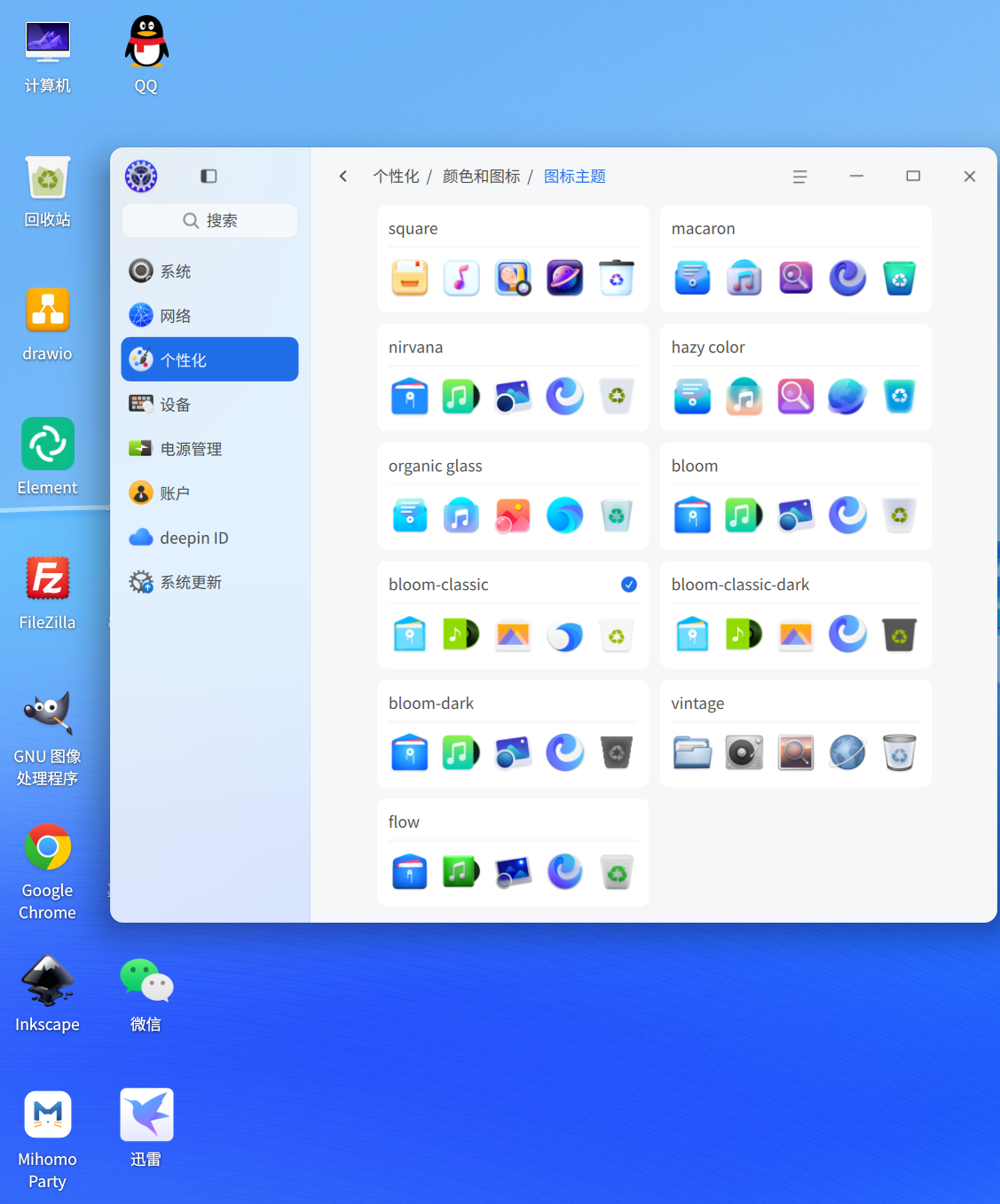Viewport: 1000px width, 1204px height.
Task: Go back with the back arrow
Action: click(343, 176)
